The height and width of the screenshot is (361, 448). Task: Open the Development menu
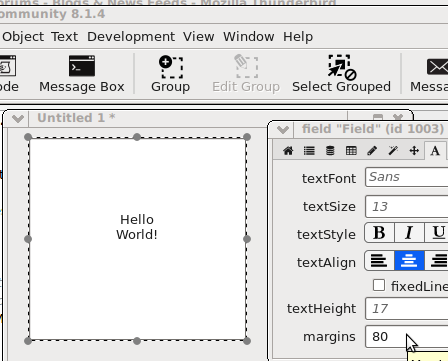(x=131, y=37)
